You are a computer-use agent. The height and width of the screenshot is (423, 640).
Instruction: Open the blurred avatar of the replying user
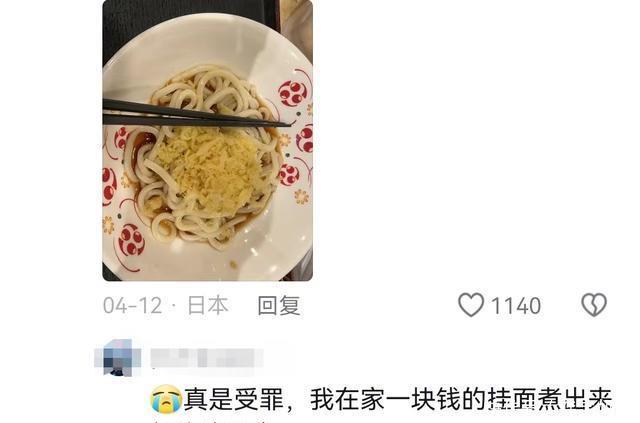(x=118, y=358)
